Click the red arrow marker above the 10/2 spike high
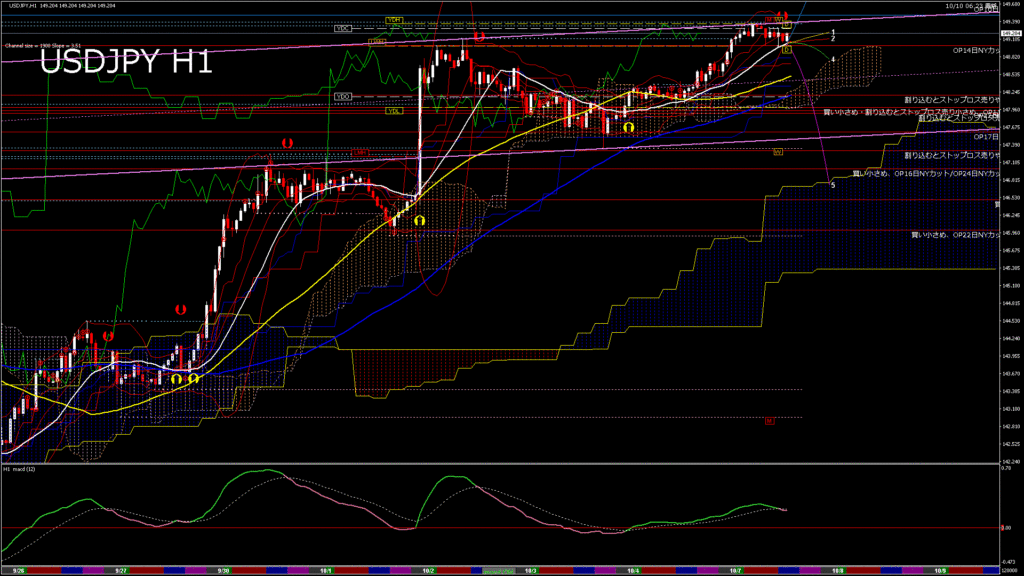 479,37
